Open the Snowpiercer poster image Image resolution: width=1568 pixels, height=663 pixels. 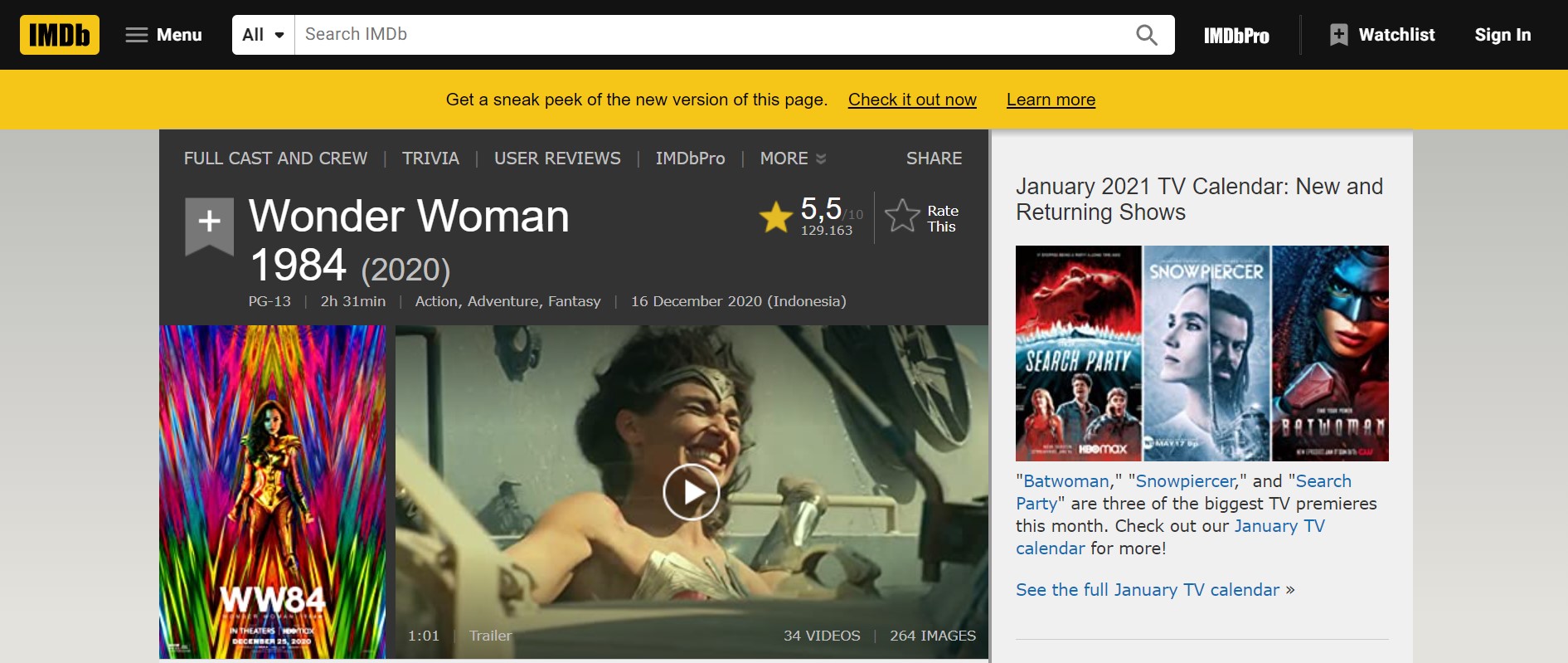click(1206, 353)
